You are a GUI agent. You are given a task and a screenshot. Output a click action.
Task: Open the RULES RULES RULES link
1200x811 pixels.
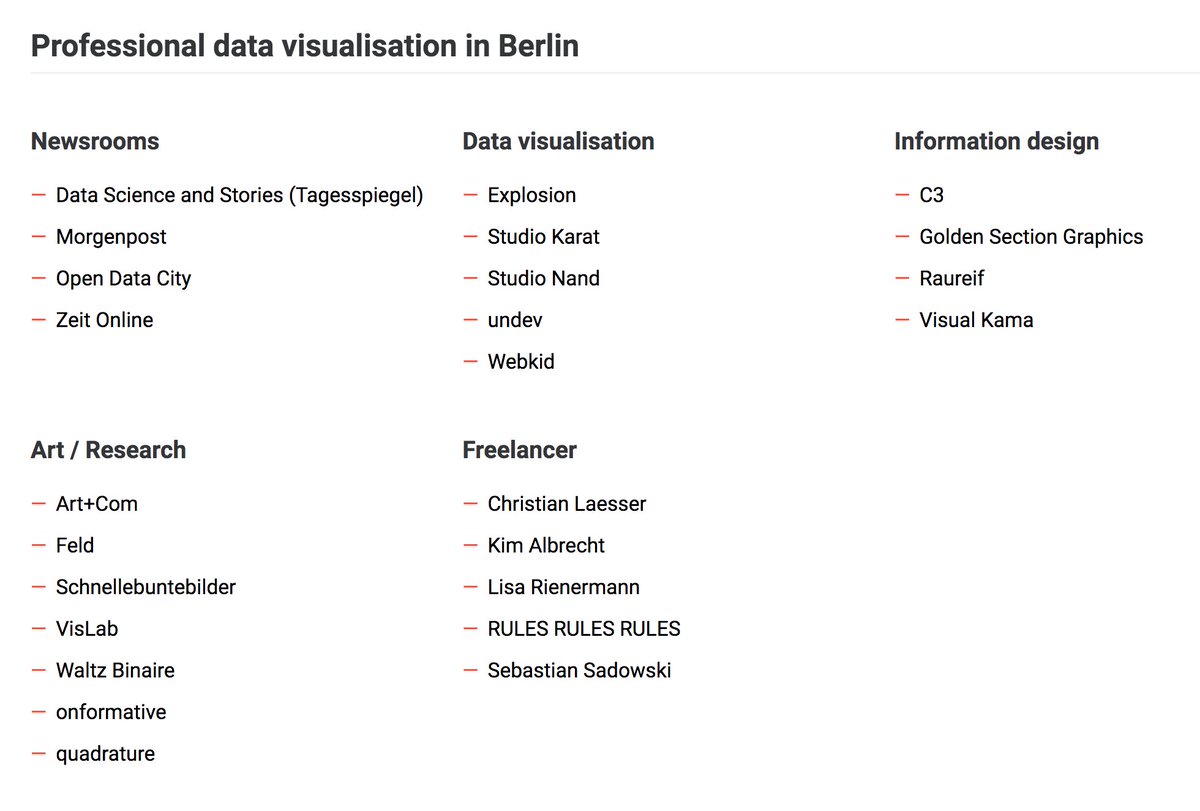[584, 629]
